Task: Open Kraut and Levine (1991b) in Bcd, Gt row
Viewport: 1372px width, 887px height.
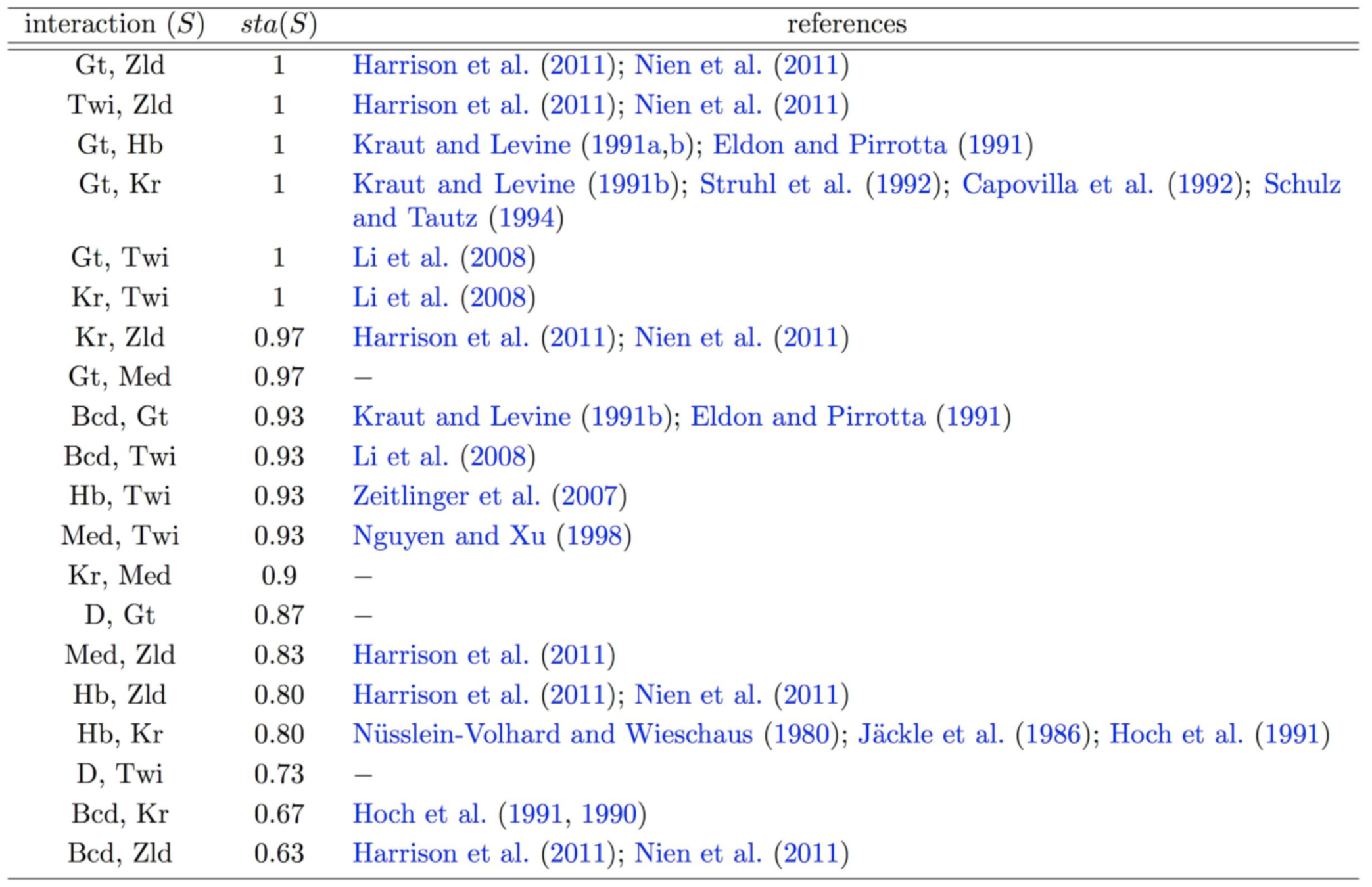Action: click(461, 417)
